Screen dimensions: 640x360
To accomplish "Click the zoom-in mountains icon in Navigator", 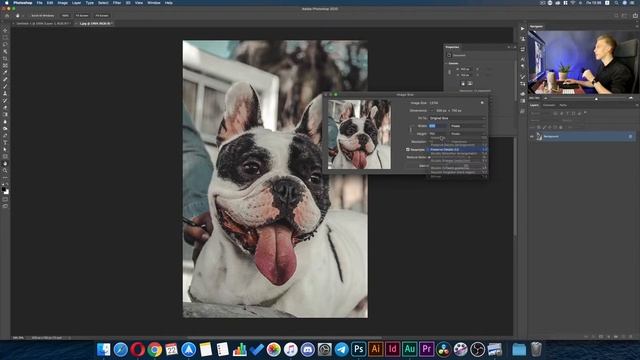I will coord(631,98).
